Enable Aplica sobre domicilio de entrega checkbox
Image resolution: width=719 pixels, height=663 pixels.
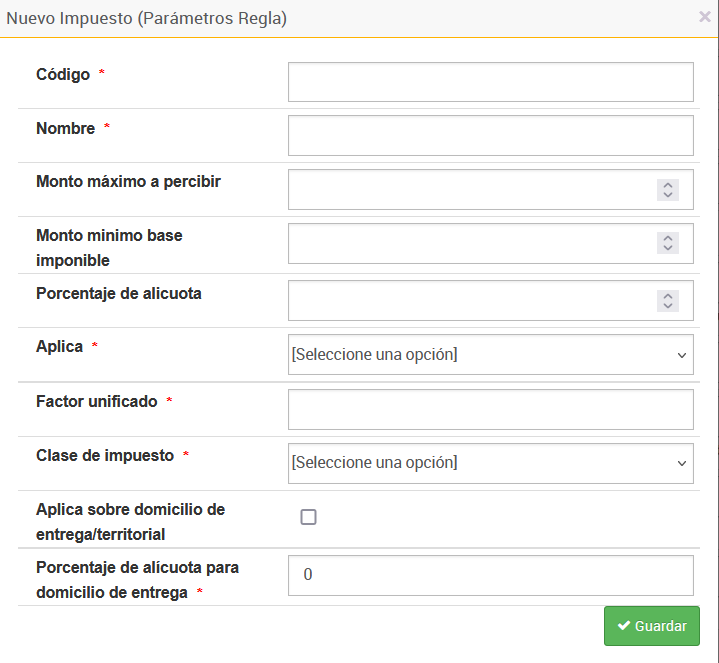[309, 517]
